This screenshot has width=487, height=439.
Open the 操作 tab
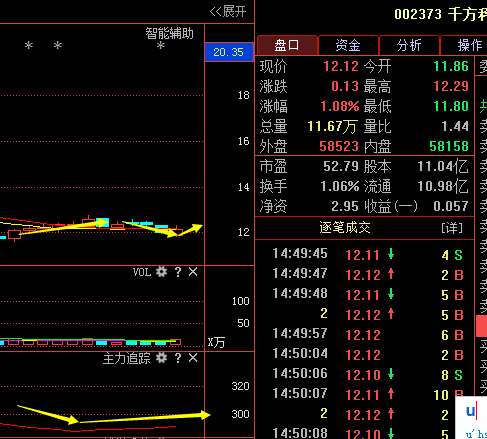click(464, 45)
